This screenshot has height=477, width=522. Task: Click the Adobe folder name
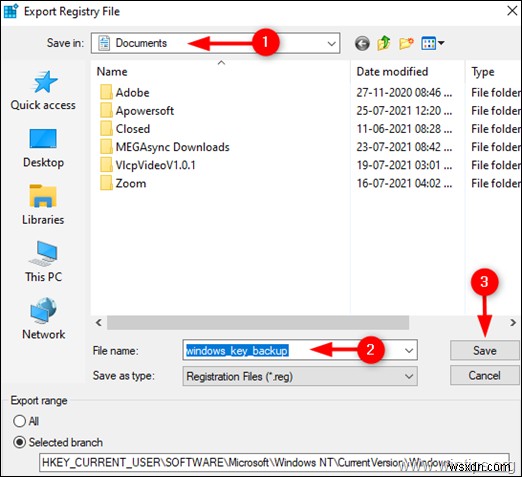coord(132,92)
